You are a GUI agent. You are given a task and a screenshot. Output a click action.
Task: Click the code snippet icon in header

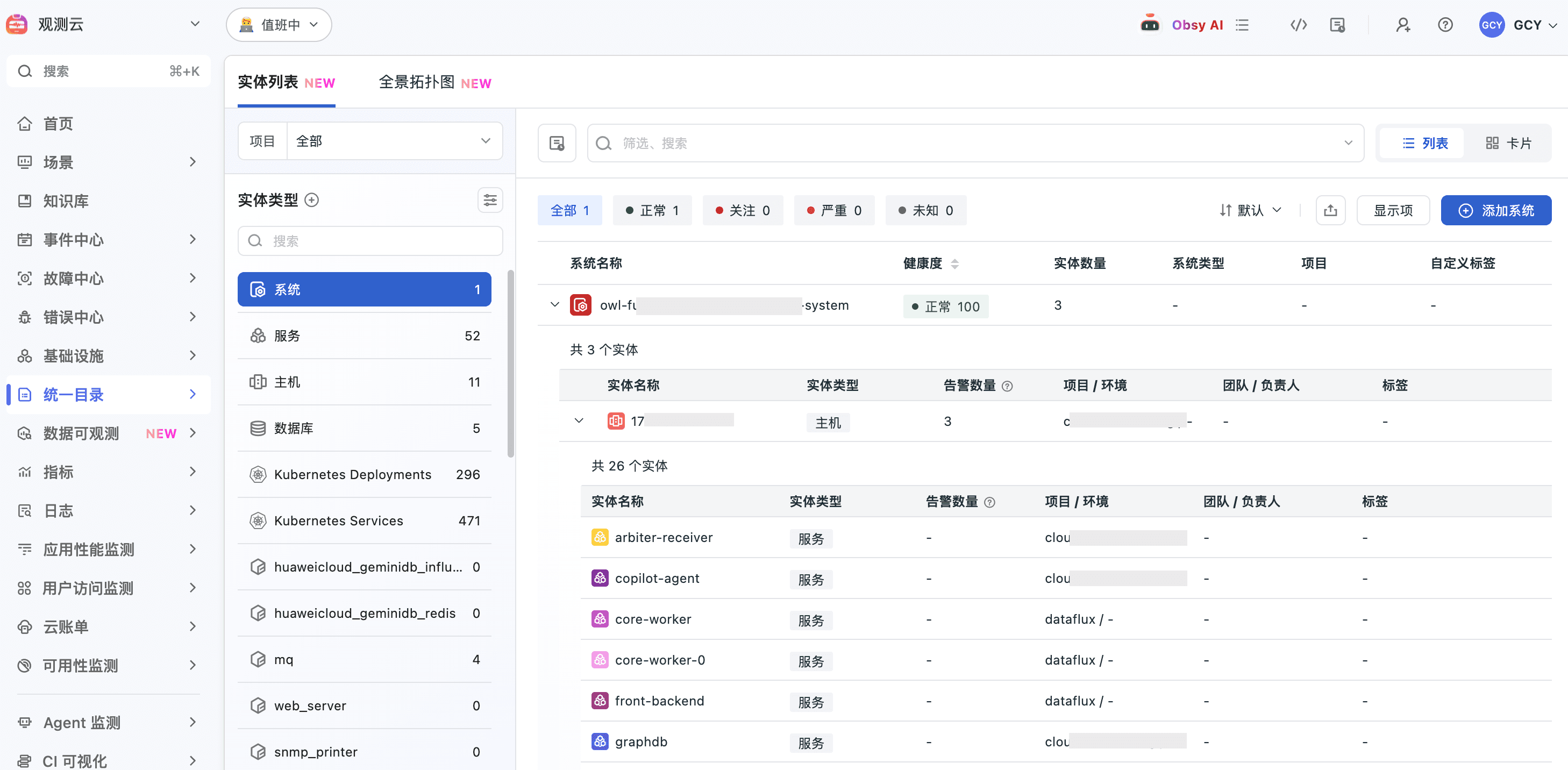coord(1299,25)
